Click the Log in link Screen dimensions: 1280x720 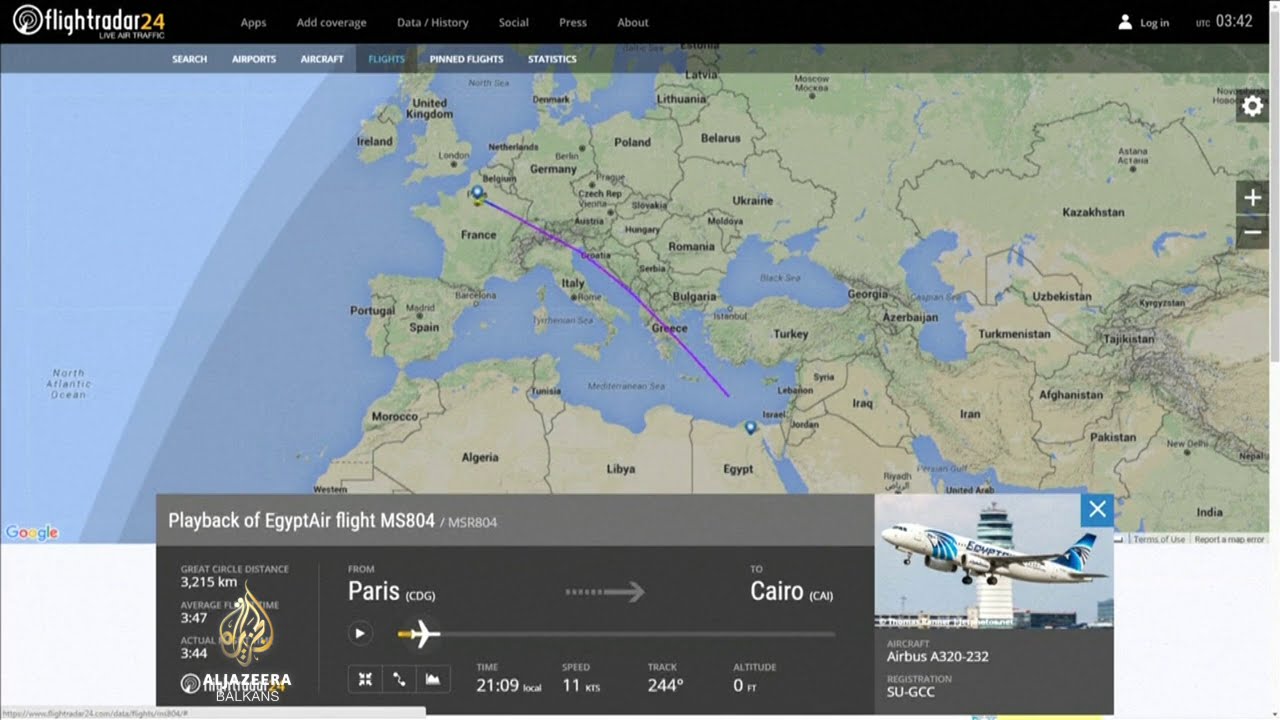pos(1154,23)
